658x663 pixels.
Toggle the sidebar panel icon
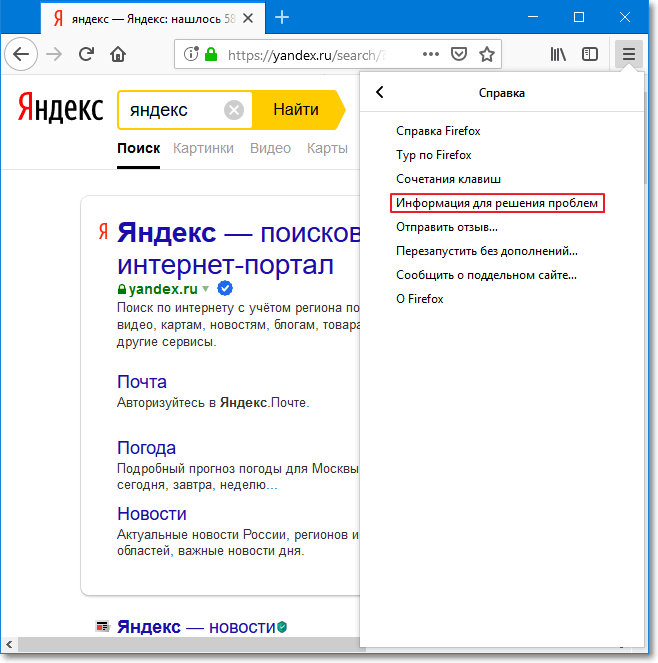589,54
